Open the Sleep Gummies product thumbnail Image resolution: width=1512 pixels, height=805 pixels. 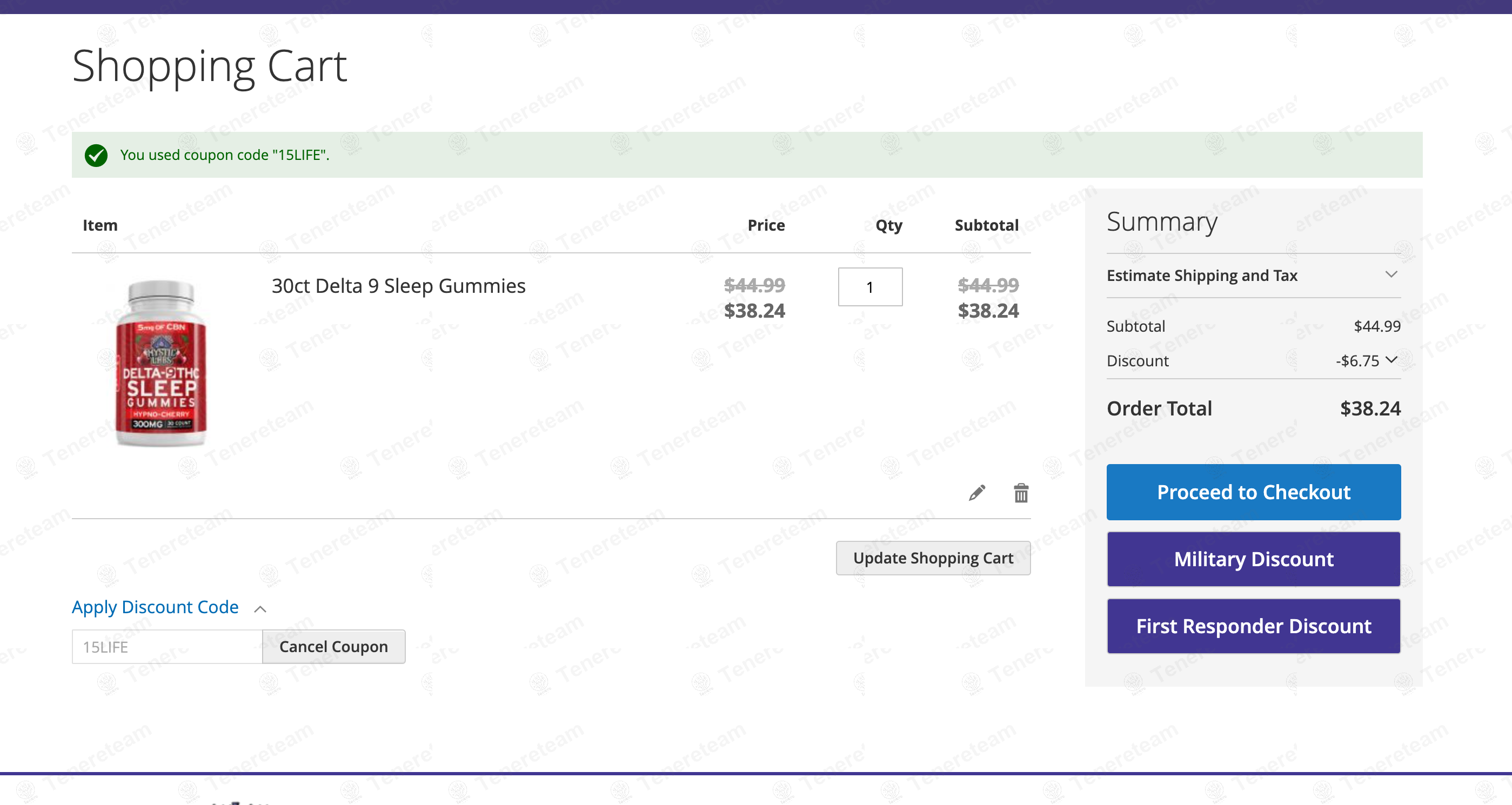click(x=161, y=363)
